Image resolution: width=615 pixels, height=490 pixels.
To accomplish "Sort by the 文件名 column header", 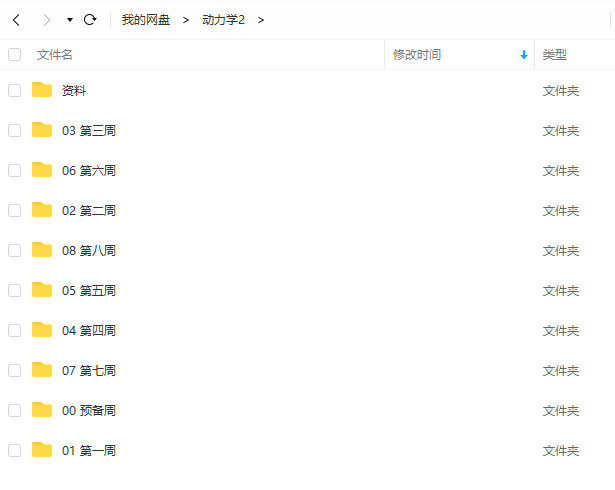I will coord(55,55).
